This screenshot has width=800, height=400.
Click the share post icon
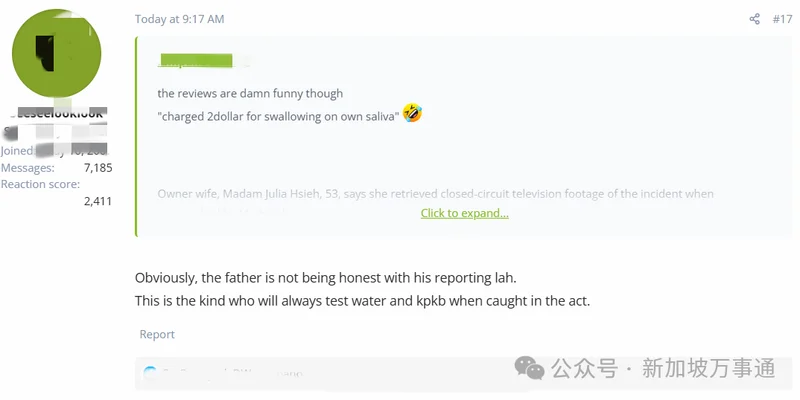click(x=755, y=19)
